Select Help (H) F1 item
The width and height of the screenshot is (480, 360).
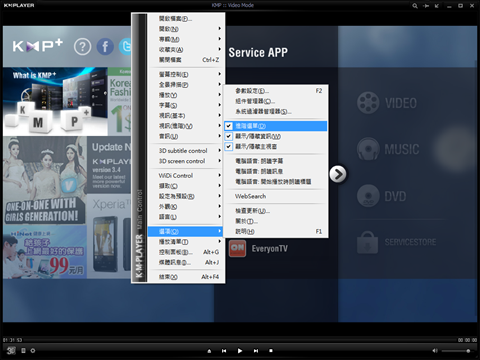[276, 232]
